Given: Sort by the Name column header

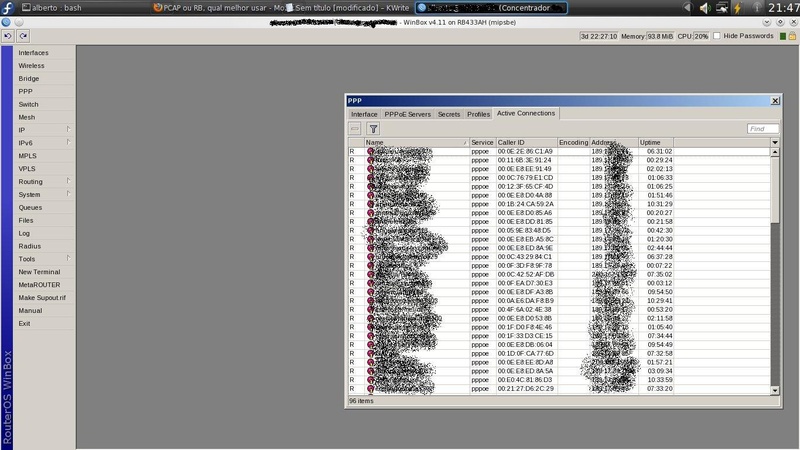Looking at the screenshot, I should pyautogui.click(x=416, y=142).
